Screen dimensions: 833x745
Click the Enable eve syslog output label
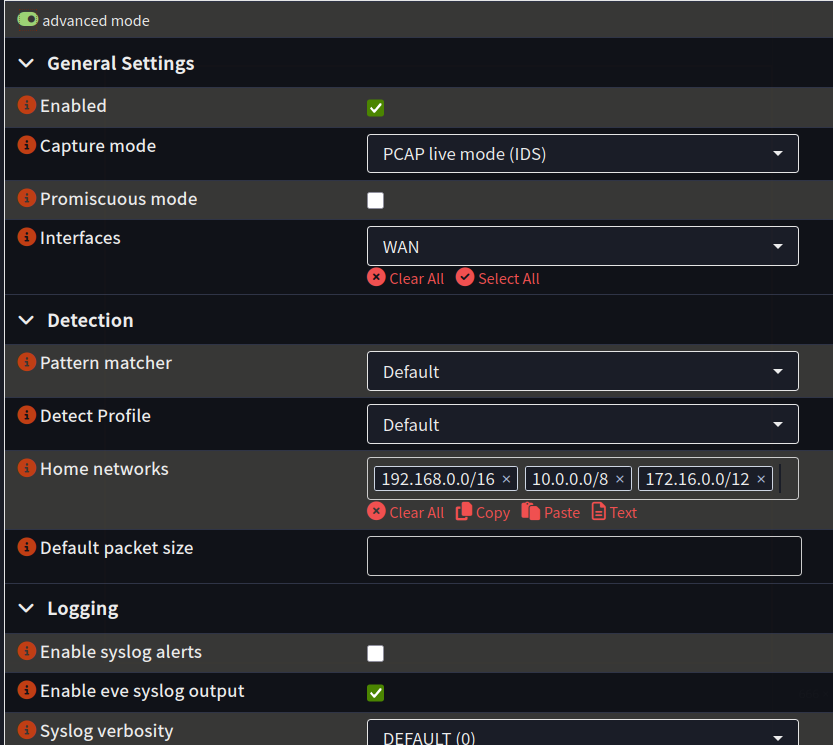[x=142, y=691]
